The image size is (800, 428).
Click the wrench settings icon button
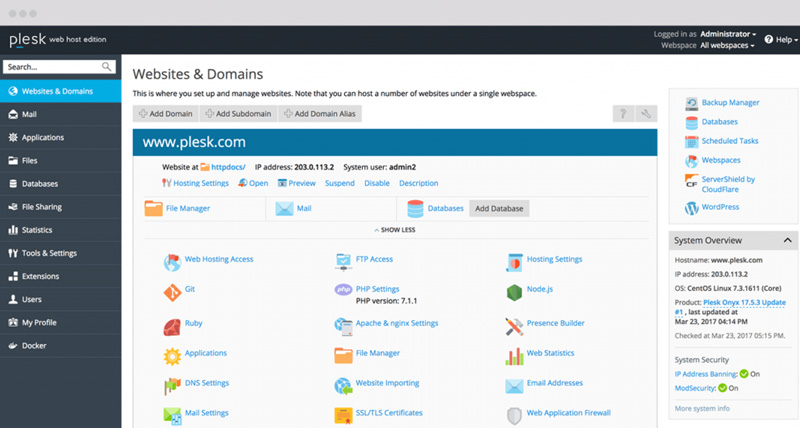point(646,114)
